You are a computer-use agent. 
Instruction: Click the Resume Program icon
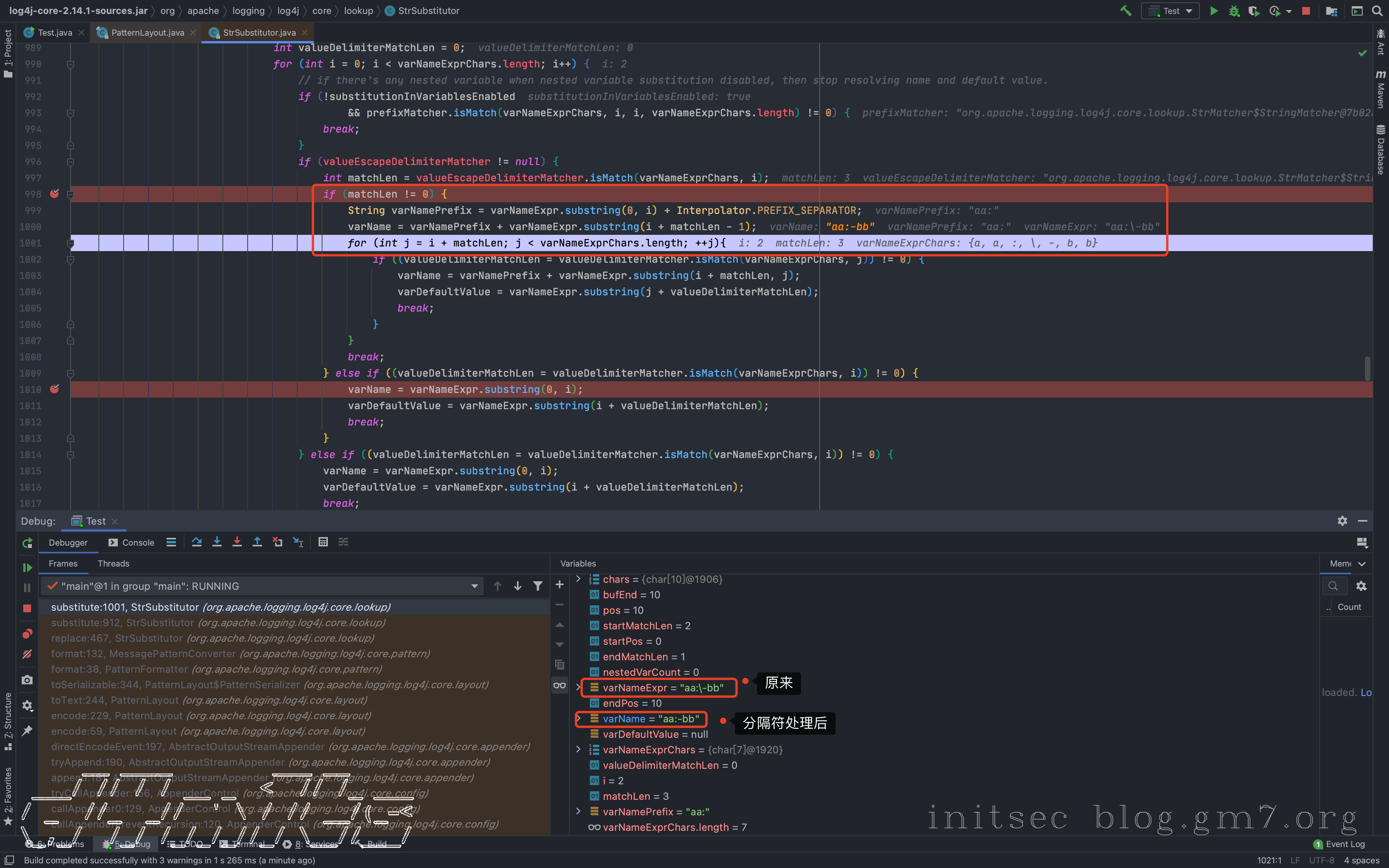tap(27, 567)
